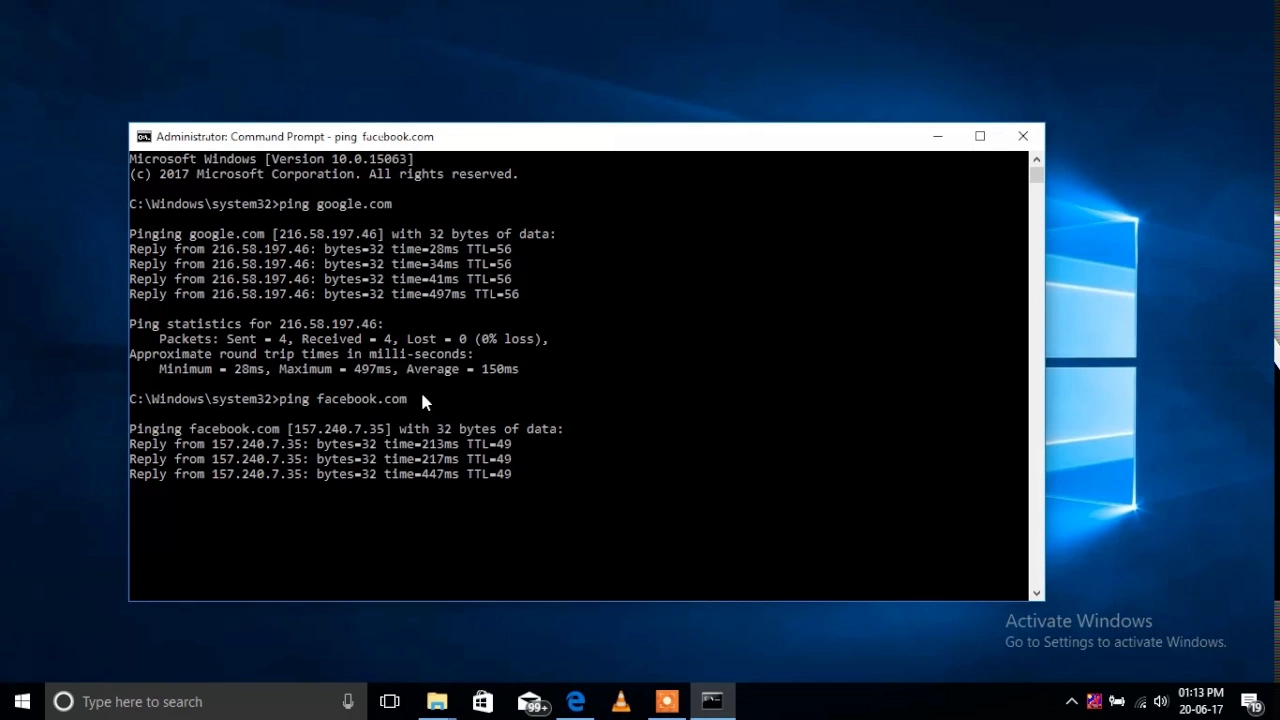The image size is (1280, 720).
Task: Click the Microsoft Corporation copyright line
Action: (x=323, y=174)
